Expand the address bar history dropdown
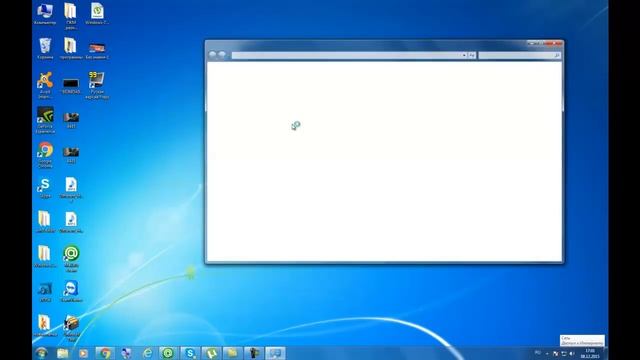The height and width of the screenshot is (360, 640). point(464,55)
